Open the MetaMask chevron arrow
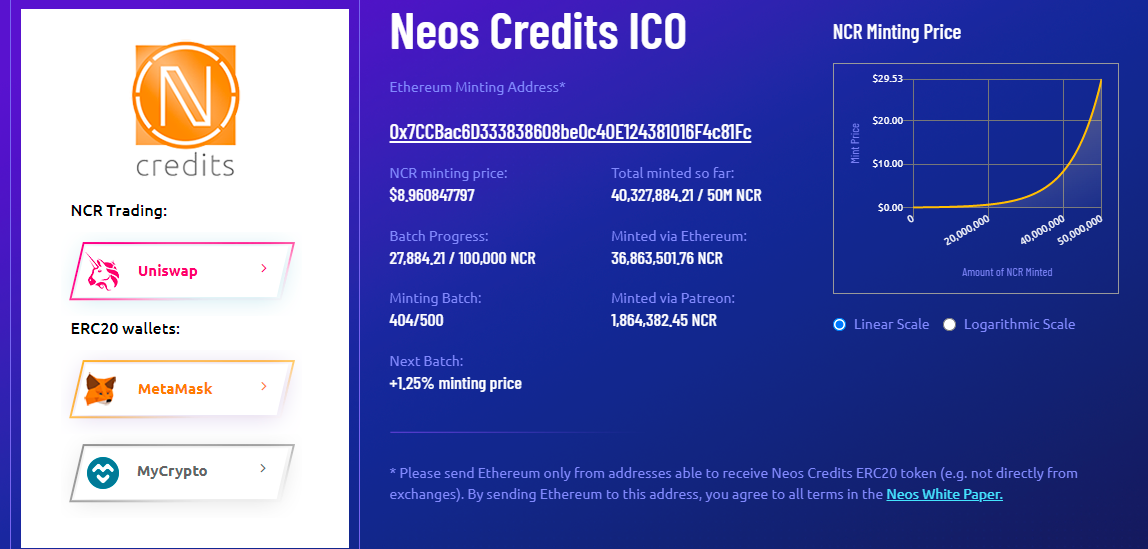Image resolution: width=1148 pixels, height=549 pixels. 264,386
